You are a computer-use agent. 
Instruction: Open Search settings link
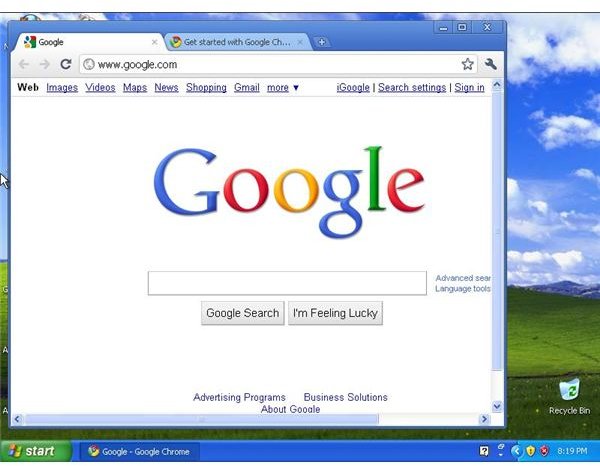coord(412,88)
